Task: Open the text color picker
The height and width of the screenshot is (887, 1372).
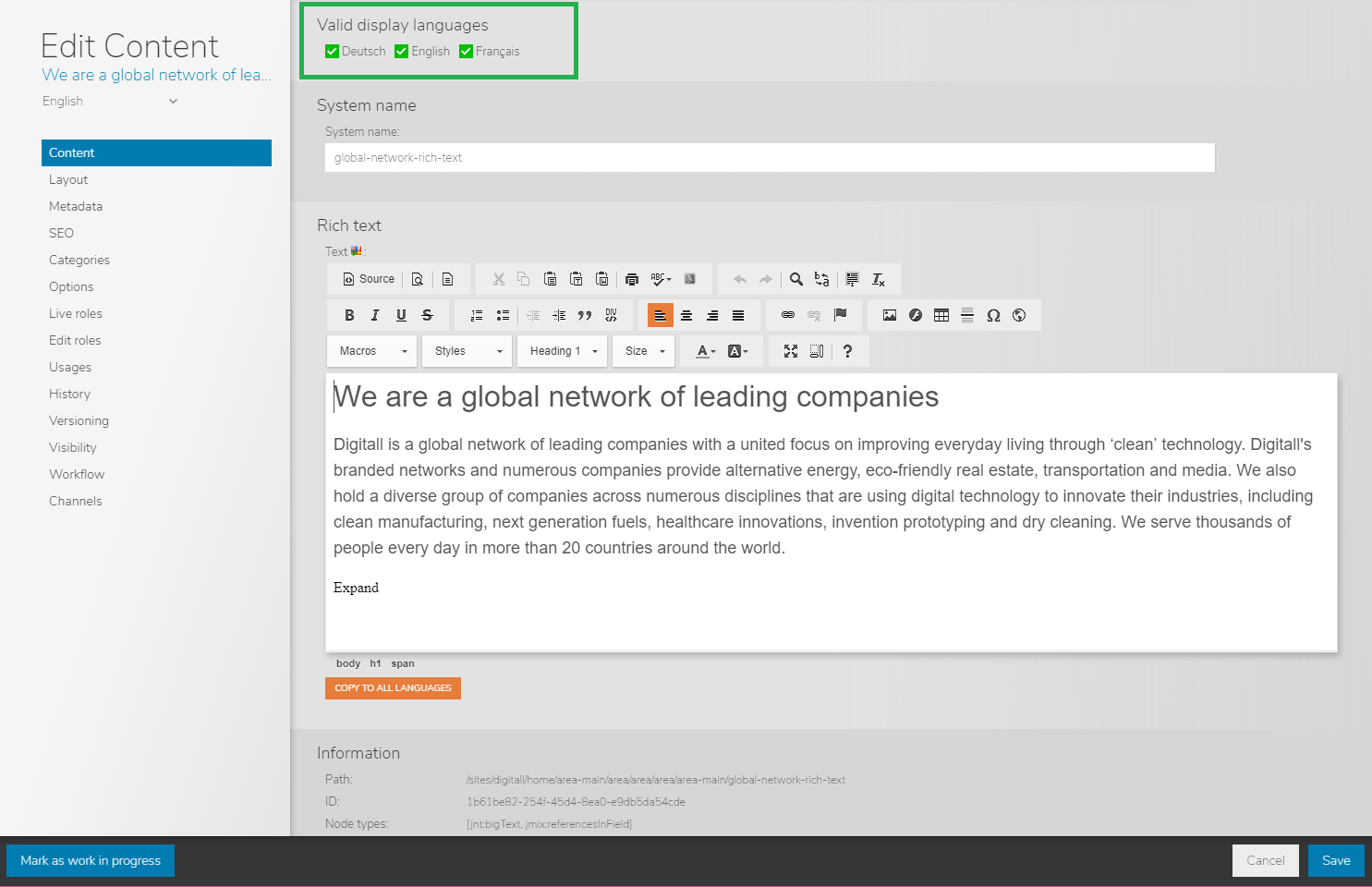Action: coord(706,351)
